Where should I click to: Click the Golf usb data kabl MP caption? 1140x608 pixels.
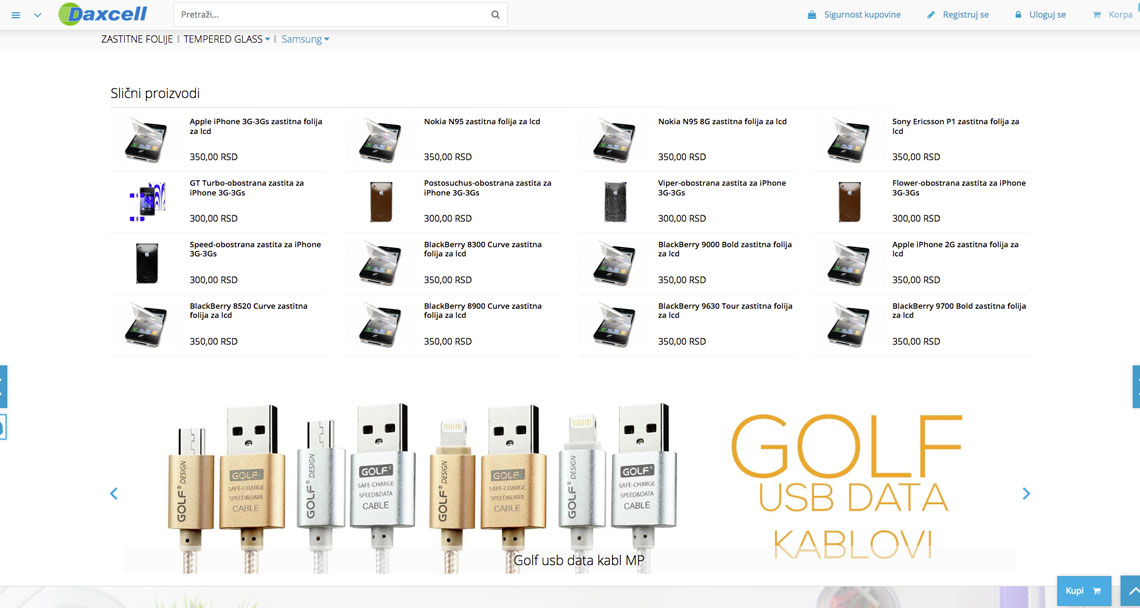579,560
